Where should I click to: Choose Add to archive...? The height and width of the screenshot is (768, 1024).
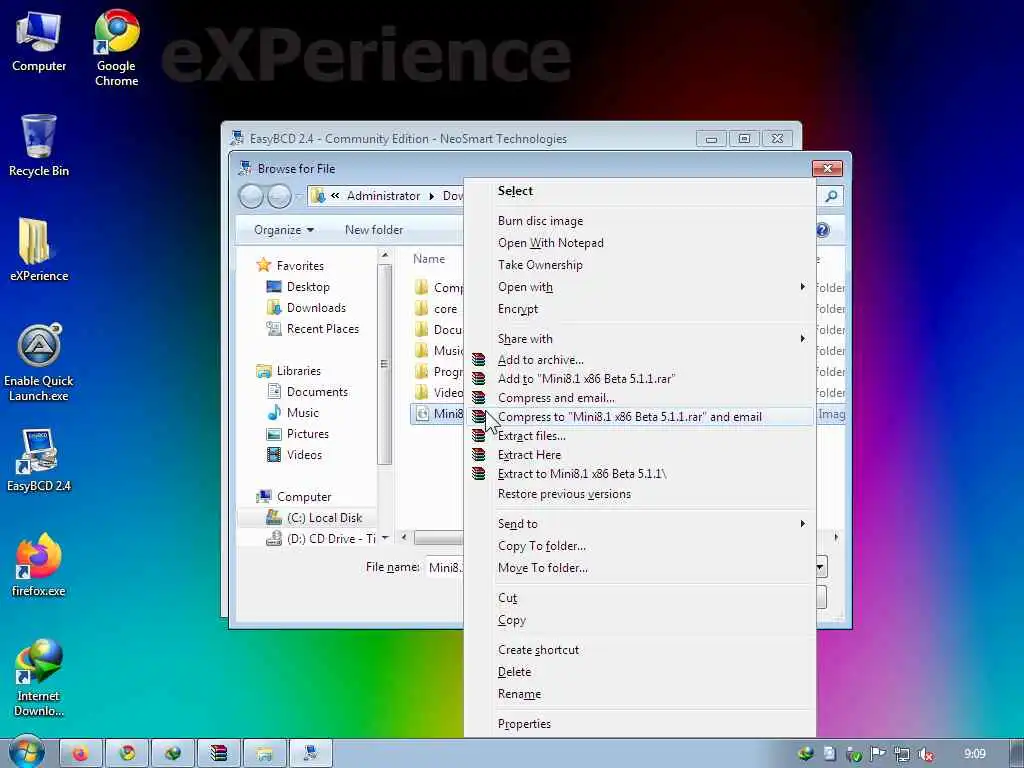(x=640, y=360)
